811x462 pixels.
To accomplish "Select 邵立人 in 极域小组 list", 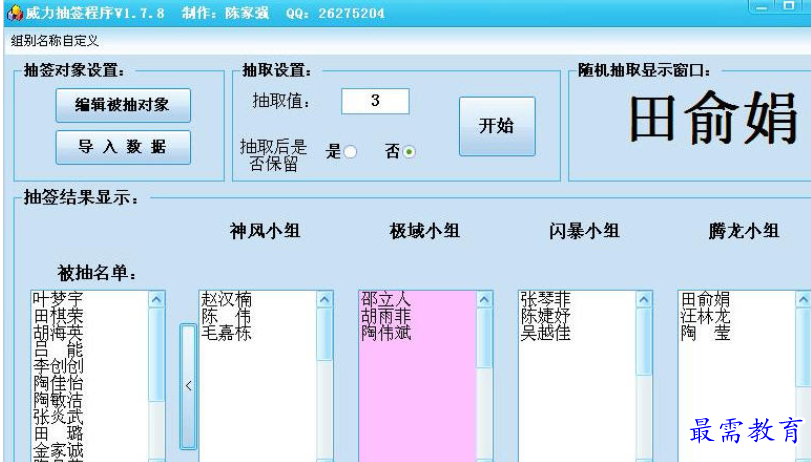I will (x=386, y=299).
